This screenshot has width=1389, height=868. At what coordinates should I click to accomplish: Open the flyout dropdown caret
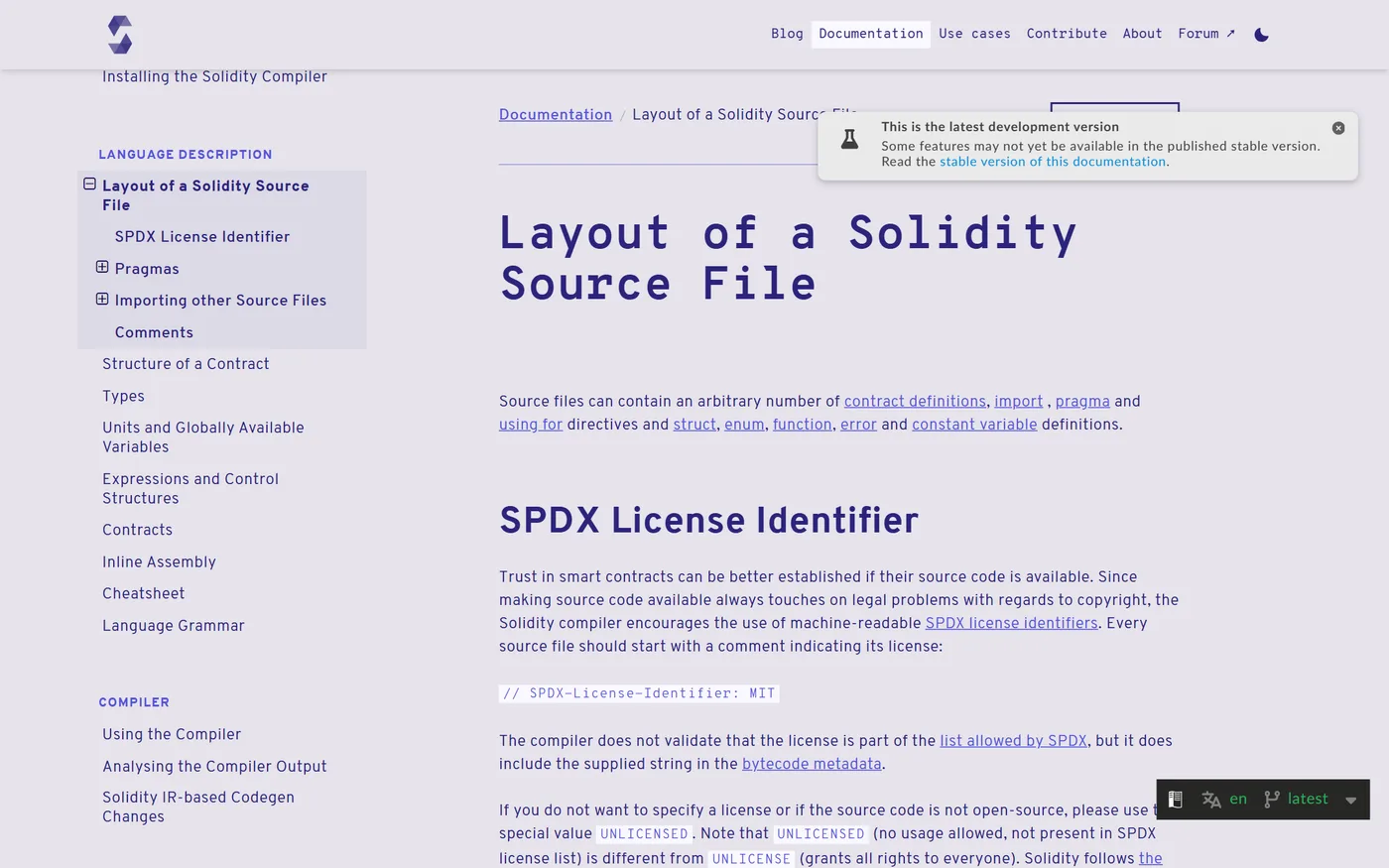point(1350,801)
